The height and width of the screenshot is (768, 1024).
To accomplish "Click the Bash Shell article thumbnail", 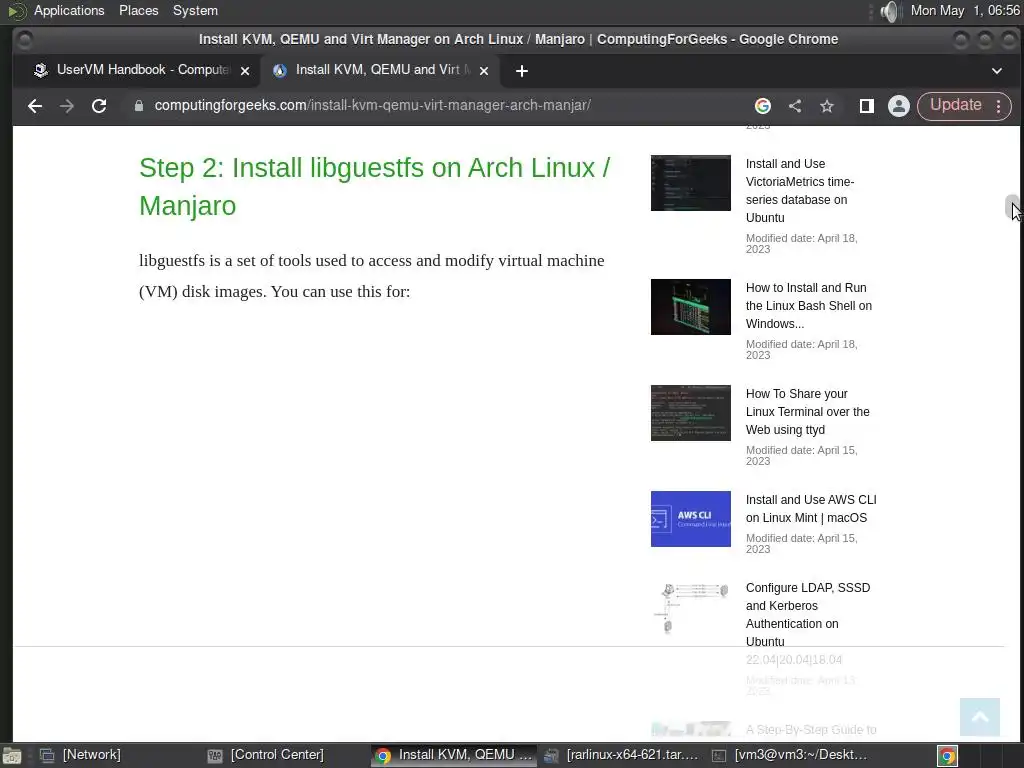I will [690, 307].
